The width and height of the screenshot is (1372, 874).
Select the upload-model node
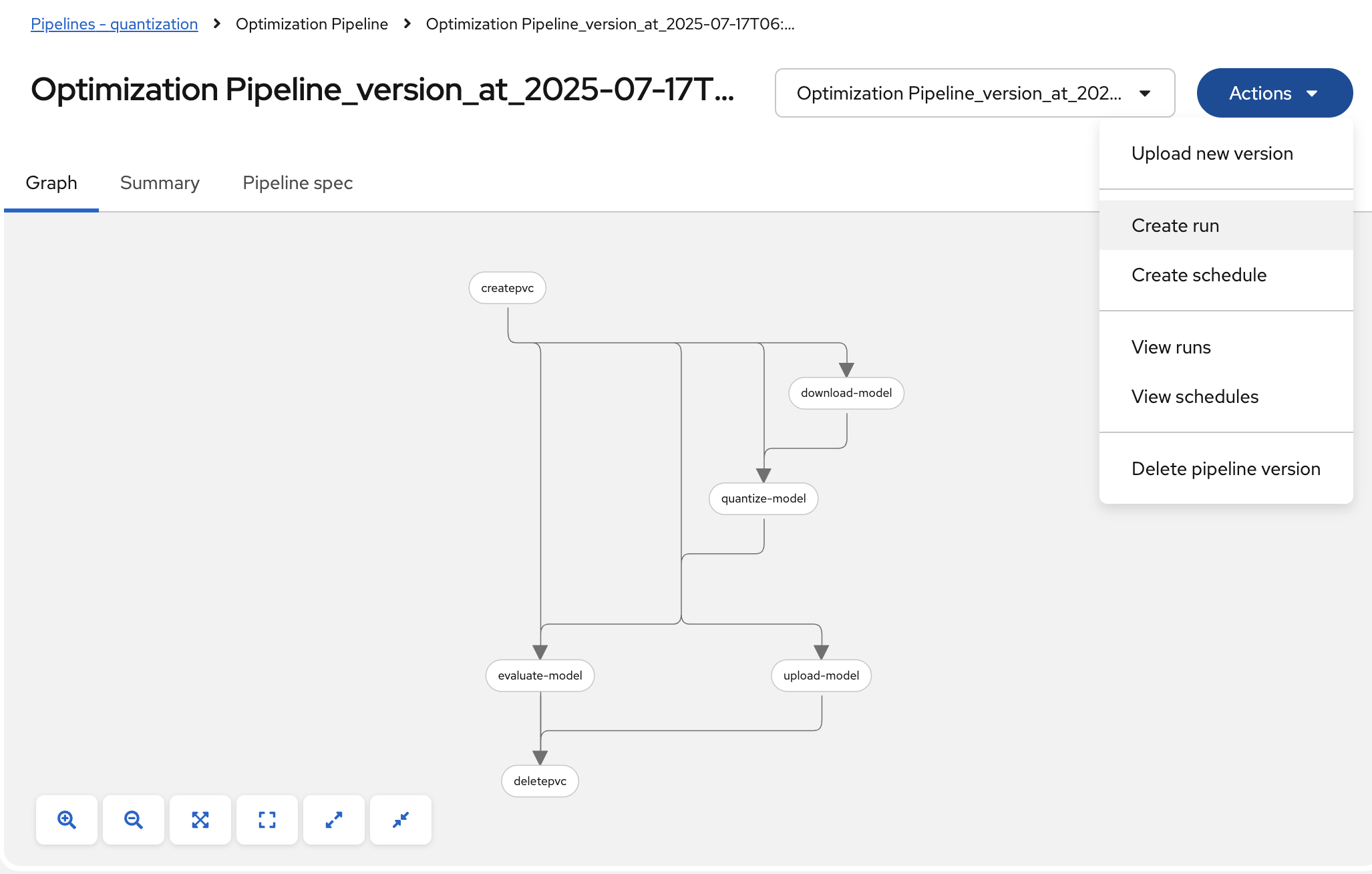point(822,676)
